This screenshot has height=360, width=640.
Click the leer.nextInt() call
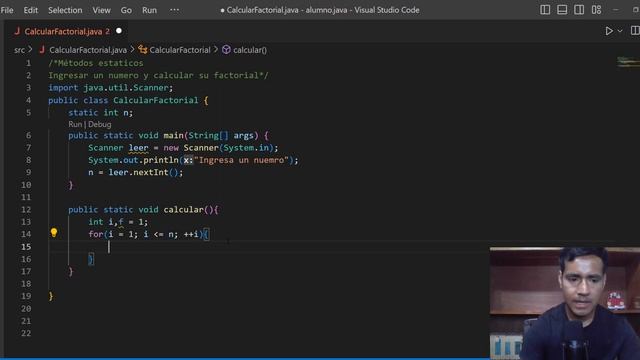(146, 172)
